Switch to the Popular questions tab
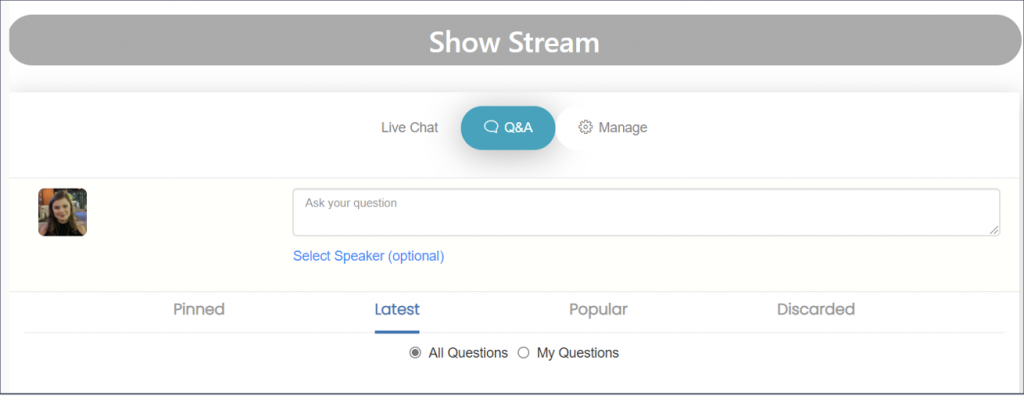This screenshot has width=1024, height=396. click(598, 309)
